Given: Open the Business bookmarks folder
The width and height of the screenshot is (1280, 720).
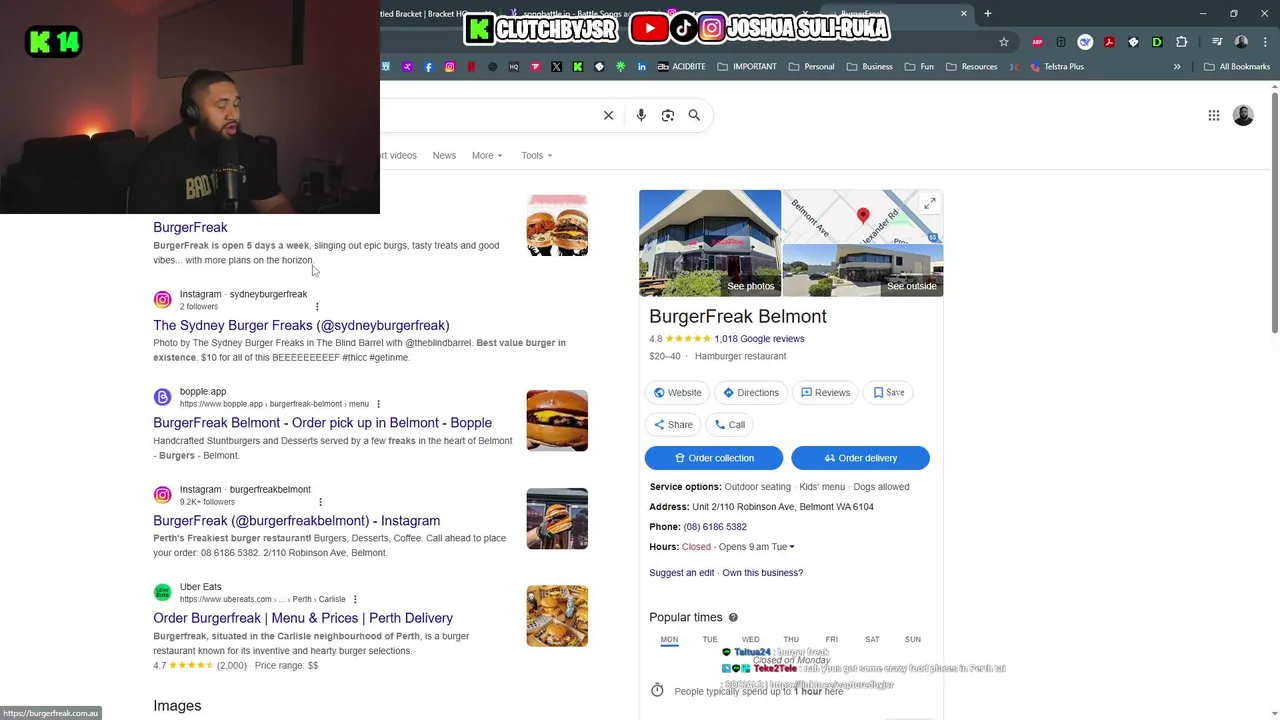Looking at the screenshot, I should click(x=870, y=67).
